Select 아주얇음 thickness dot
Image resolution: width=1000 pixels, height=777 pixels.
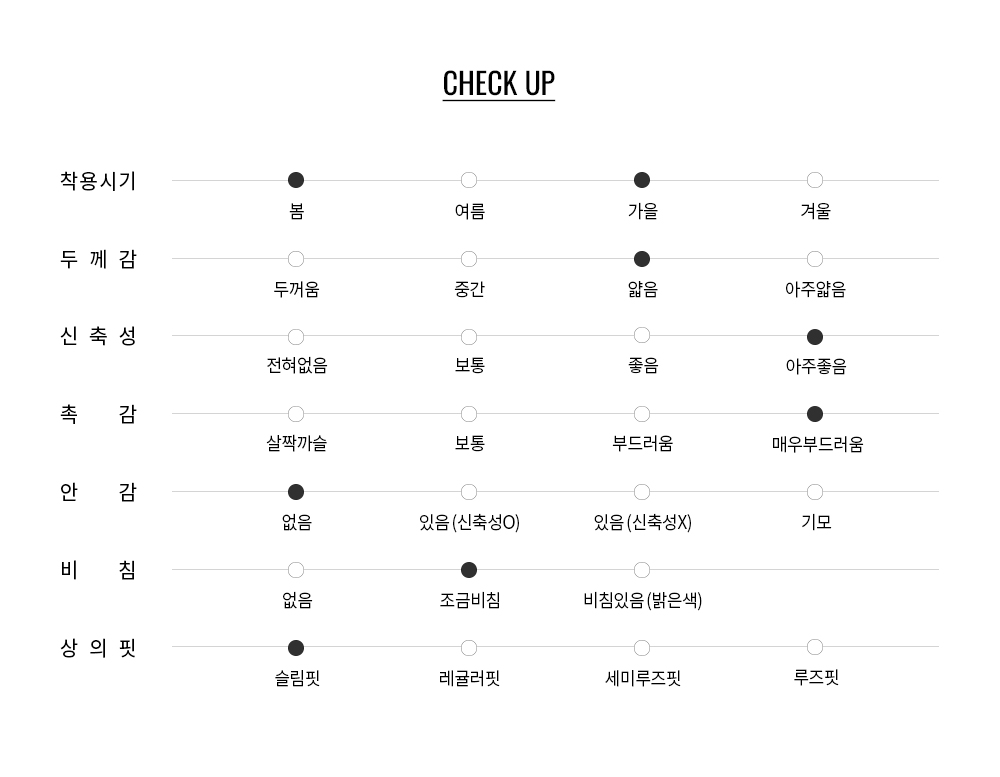click(x=815, y=259)
